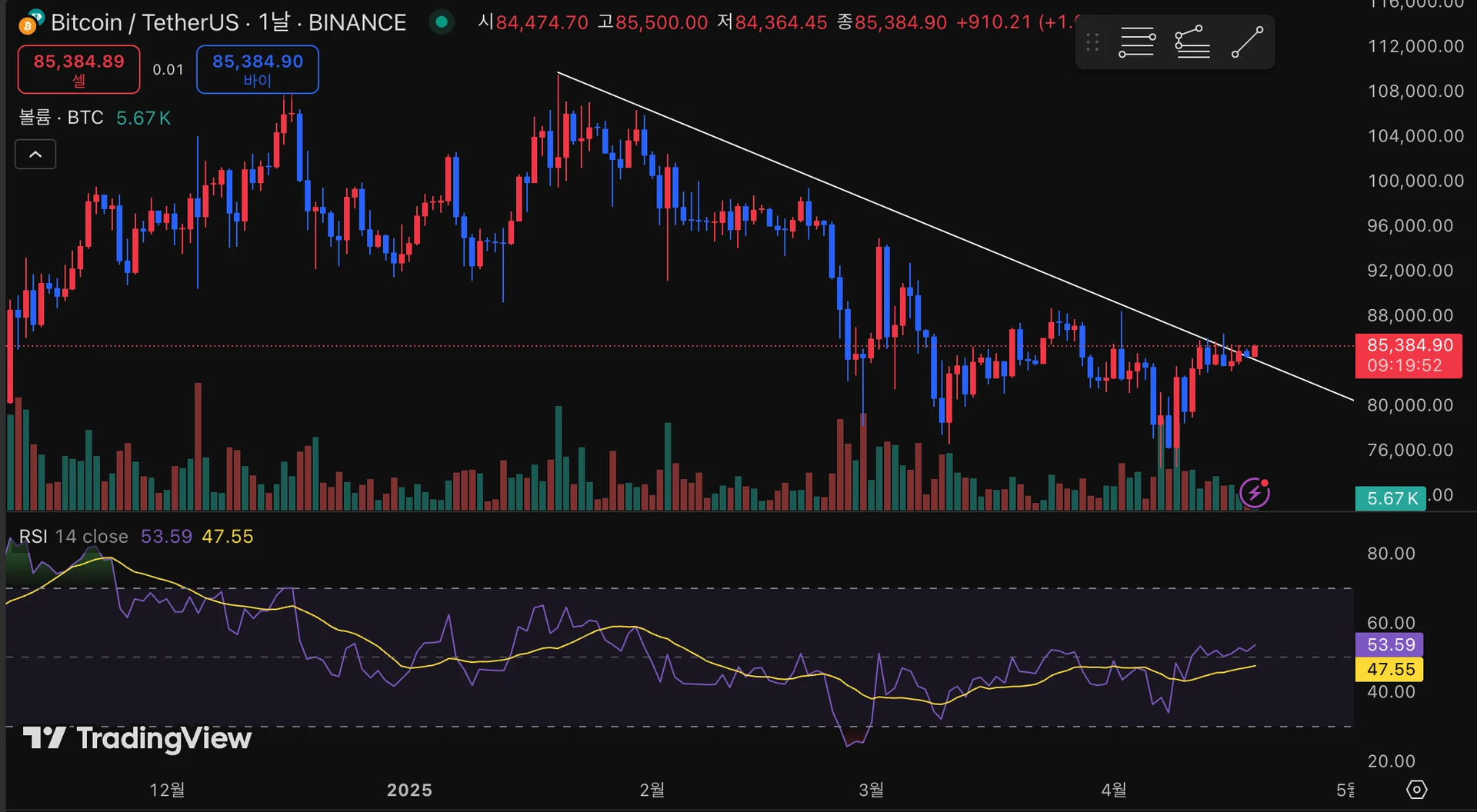Collapse the indicator legend with chevron
Screen dimensions: 1477x812
pyautogui.click(x=35, y=155)
